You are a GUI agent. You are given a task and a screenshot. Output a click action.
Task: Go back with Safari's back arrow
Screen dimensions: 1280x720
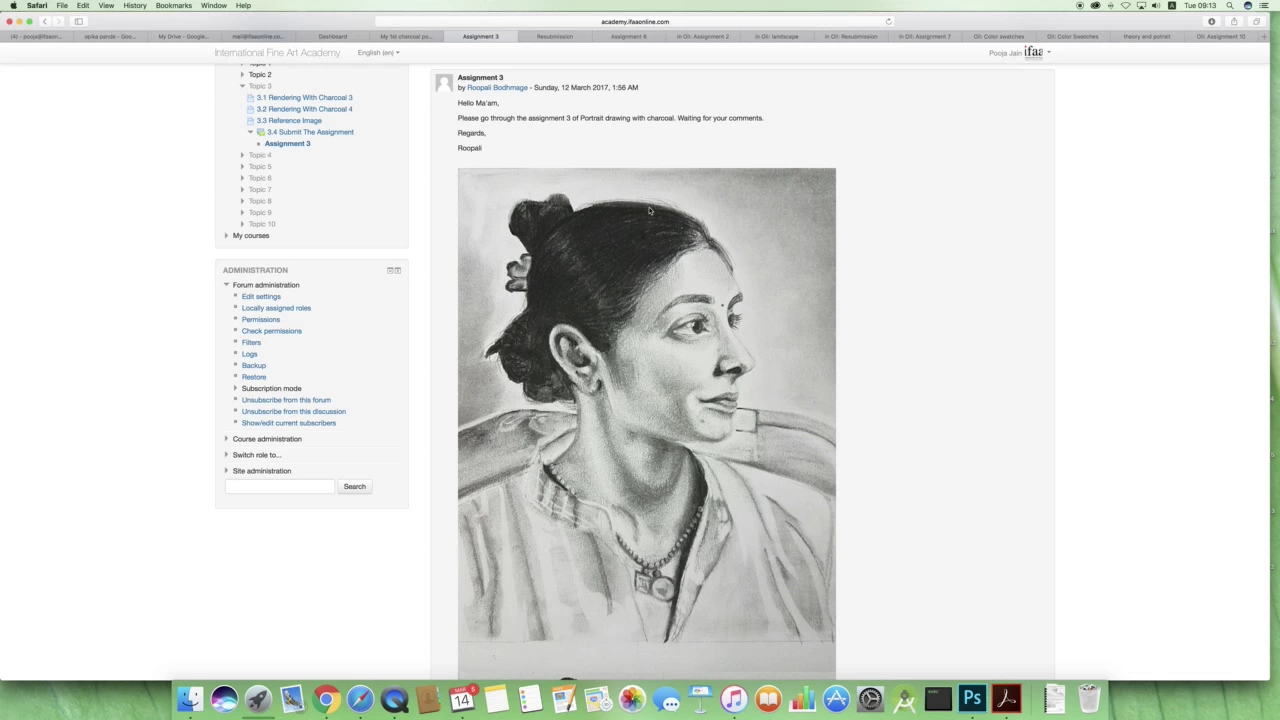point(44,21)
